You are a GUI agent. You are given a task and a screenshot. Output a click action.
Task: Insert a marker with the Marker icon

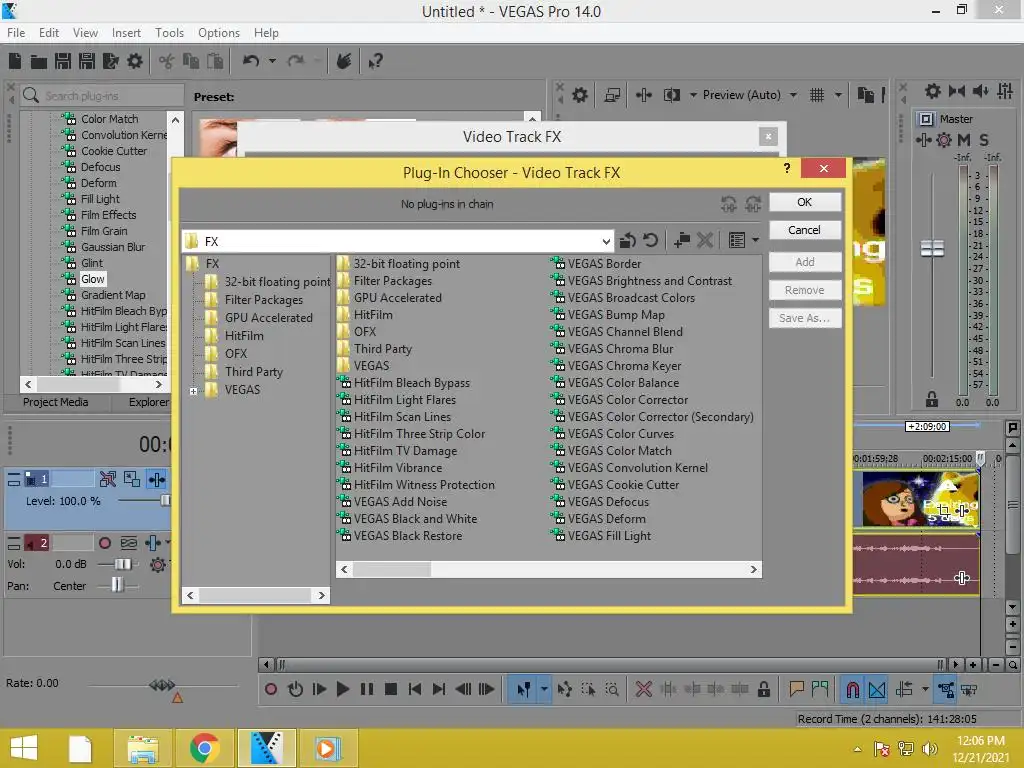[796, 689]
